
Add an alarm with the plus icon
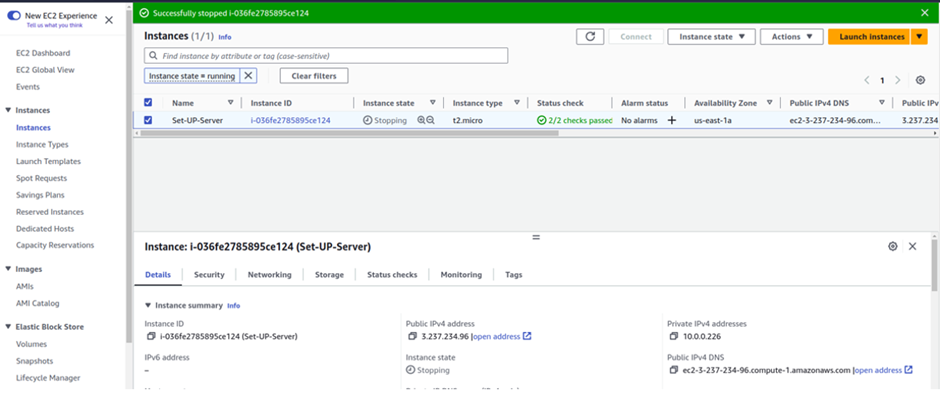[x=671, y=120]
